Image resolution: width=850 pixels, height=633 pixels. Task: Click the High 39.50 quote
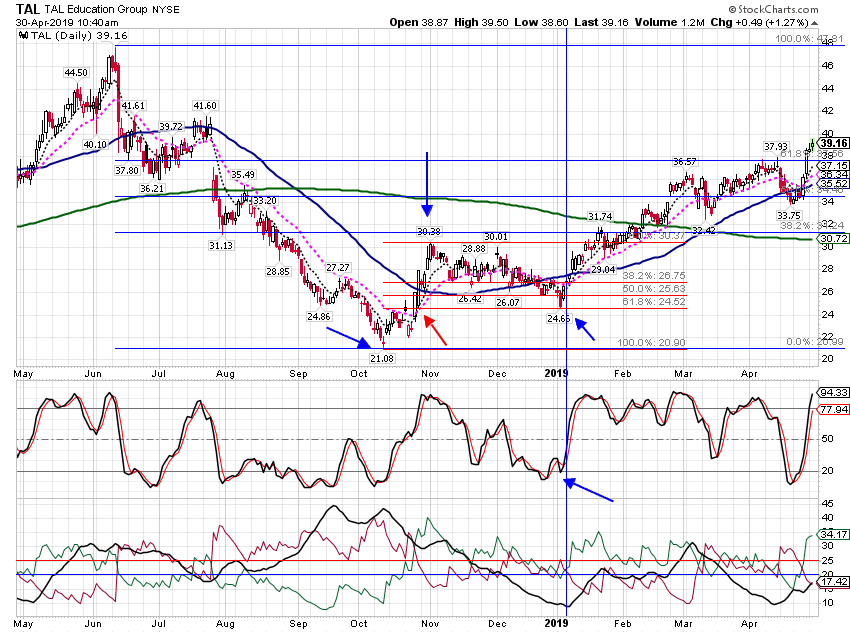click(481, 23)
